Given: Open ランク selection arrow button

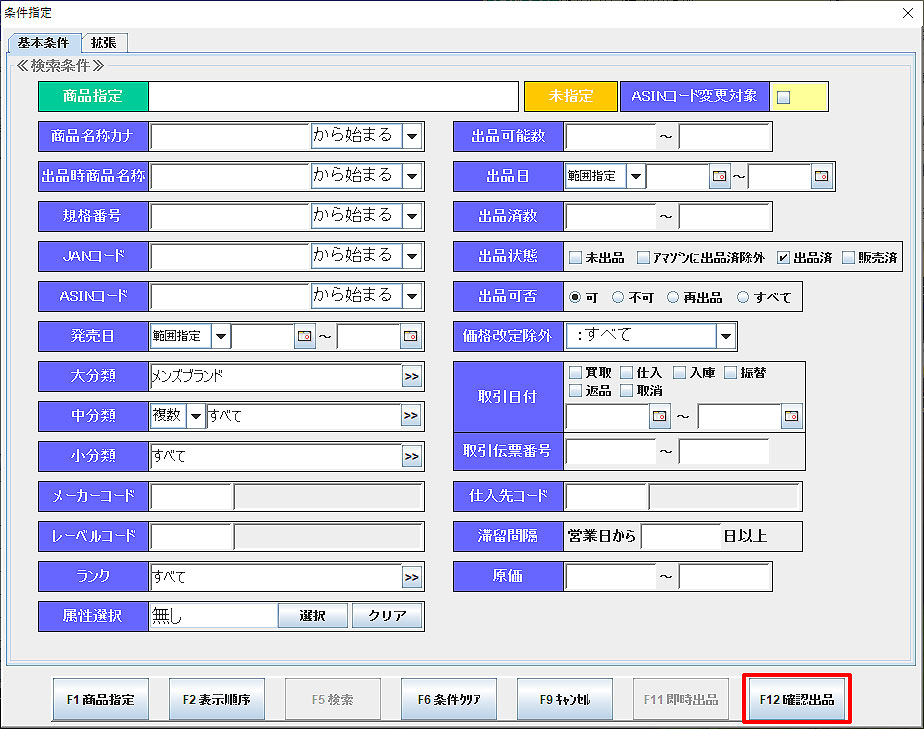Looking at the screenshot, I should pos(411,577).
